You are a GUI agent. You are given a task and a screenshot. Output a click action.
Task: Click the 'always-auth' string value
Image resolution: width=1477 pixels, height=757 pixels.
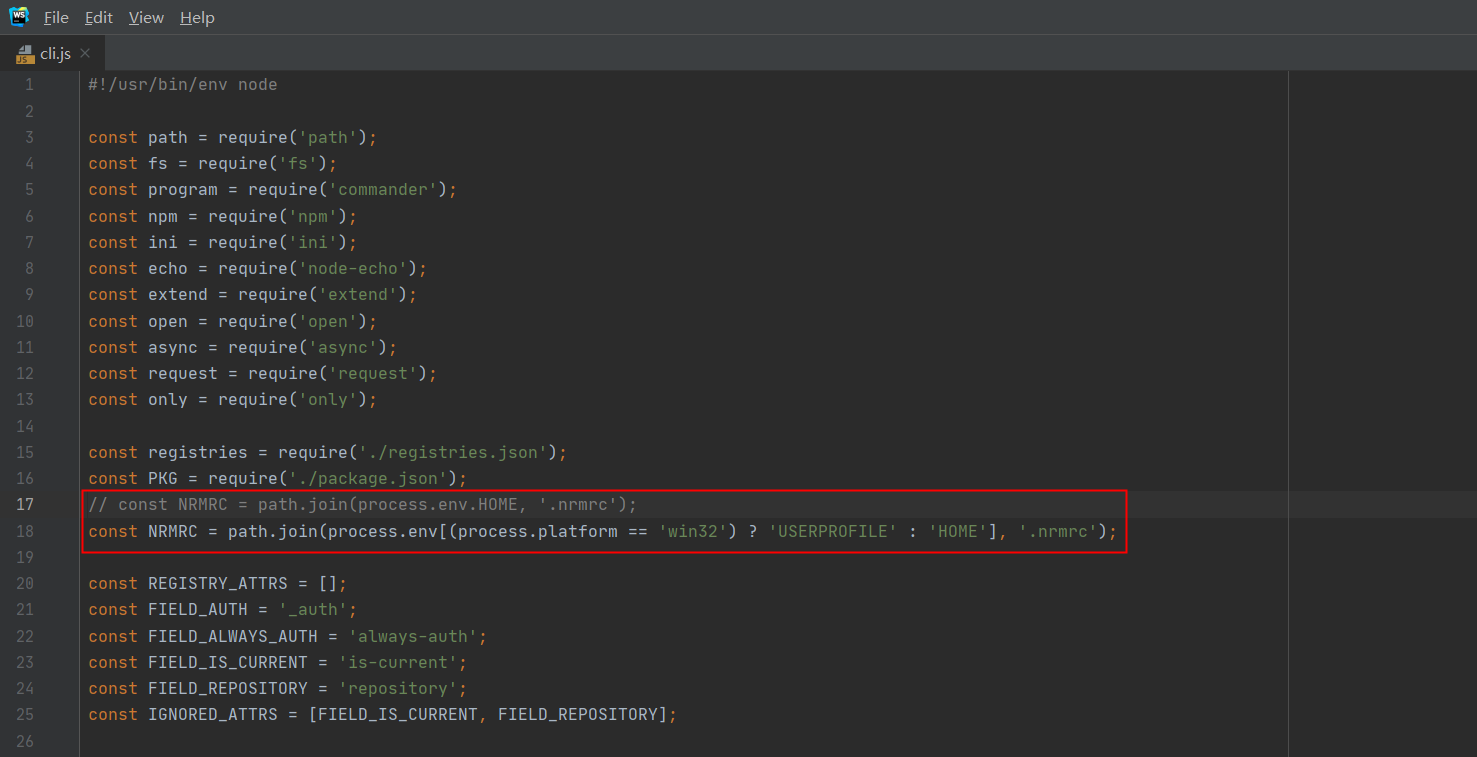413,636
